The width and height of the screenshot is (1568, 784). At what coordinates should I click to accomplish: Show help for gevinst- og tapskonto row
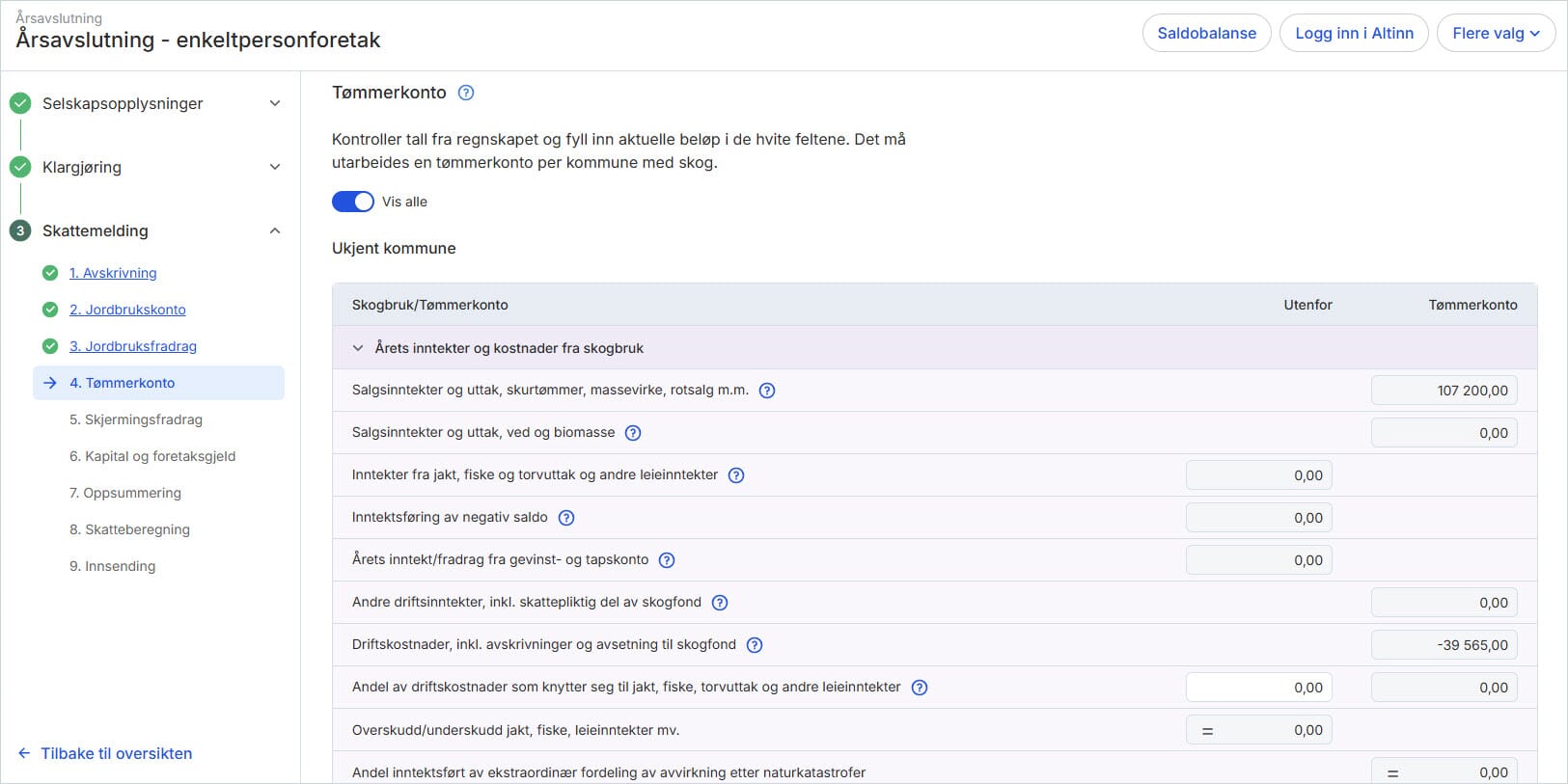(667, 560)
